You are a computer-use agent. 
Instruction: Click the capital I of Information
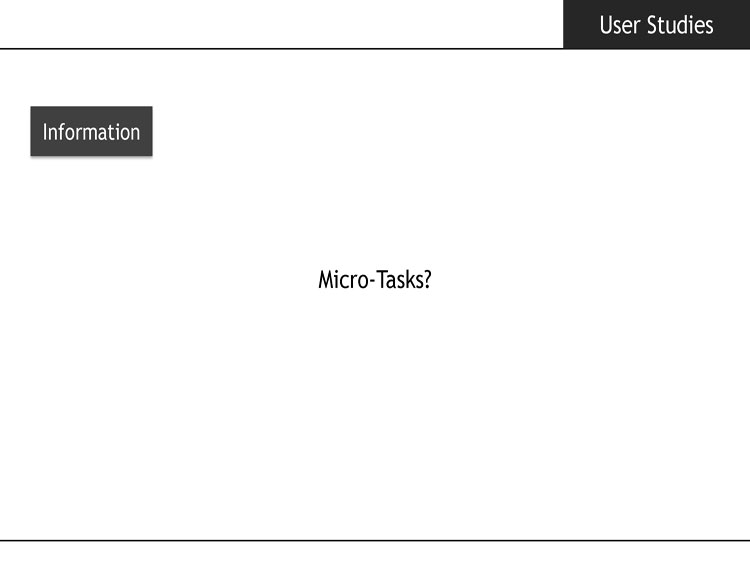point(45,132)
